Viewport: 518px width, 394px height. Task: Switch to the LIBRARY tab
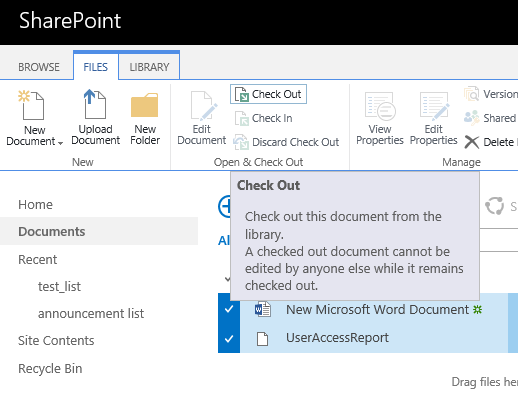(x=149, y=67)
